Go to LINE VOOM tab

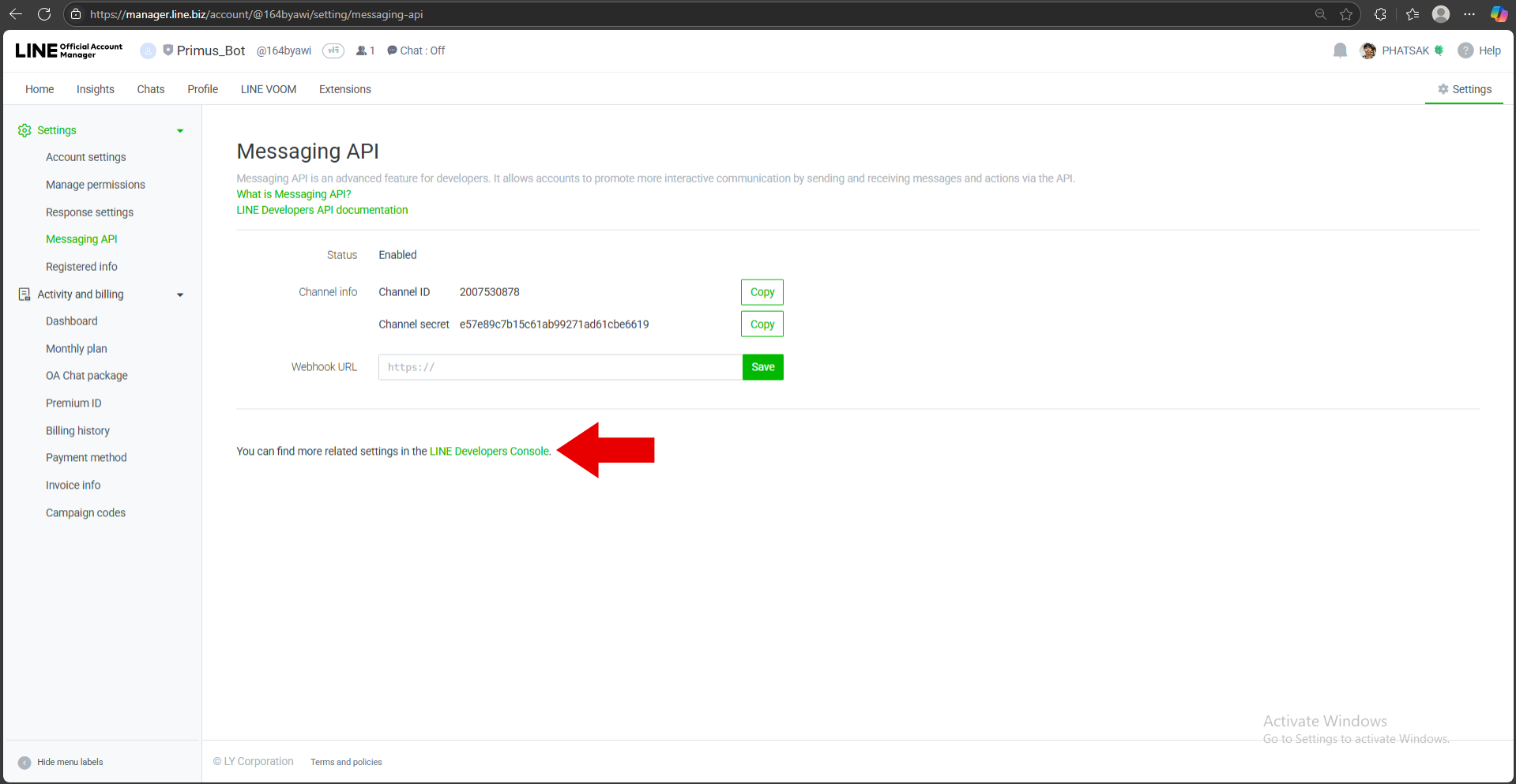(269, 89)
